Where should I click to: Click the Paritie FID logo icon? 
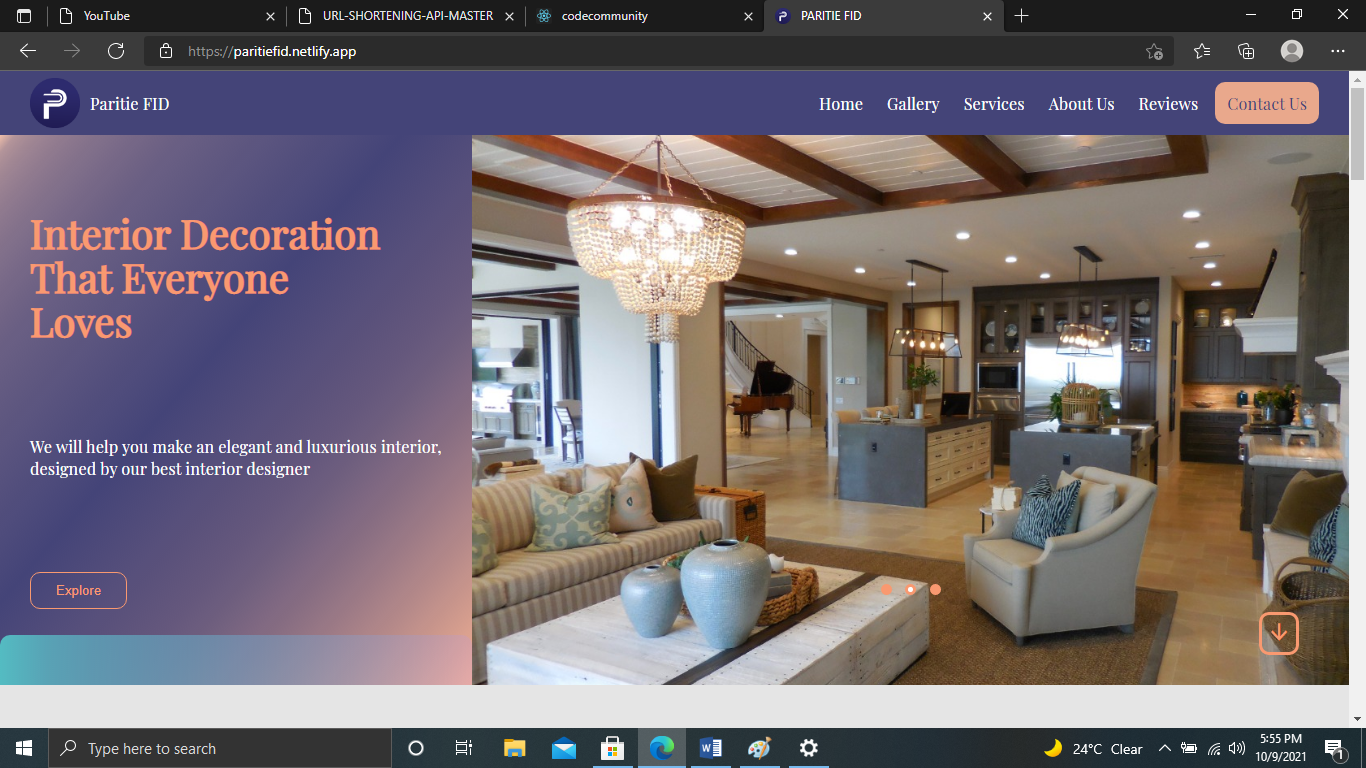pyautogui.click(x=55, y=103)
